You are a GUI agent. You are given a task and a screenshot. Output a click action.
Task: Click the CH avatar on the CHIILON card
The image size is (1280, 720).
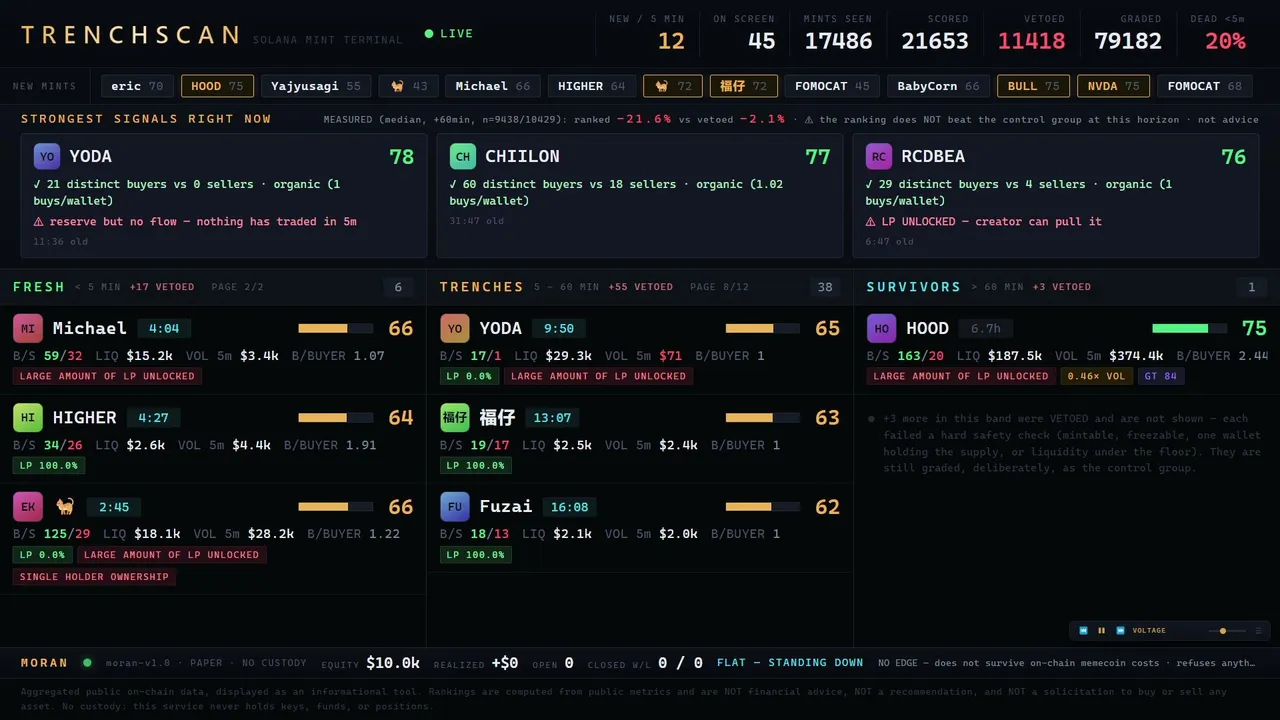tap(462, 156)
